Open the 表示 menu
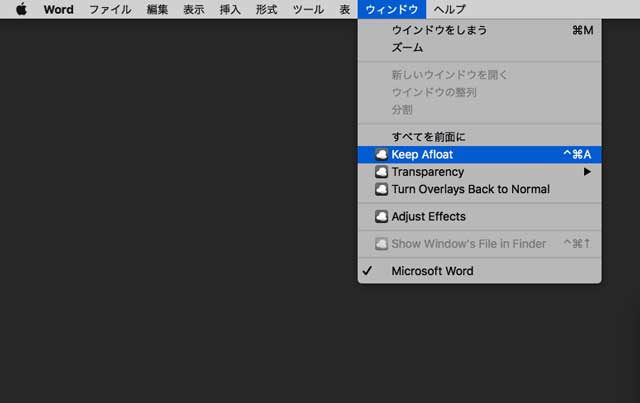 (193, 9)
